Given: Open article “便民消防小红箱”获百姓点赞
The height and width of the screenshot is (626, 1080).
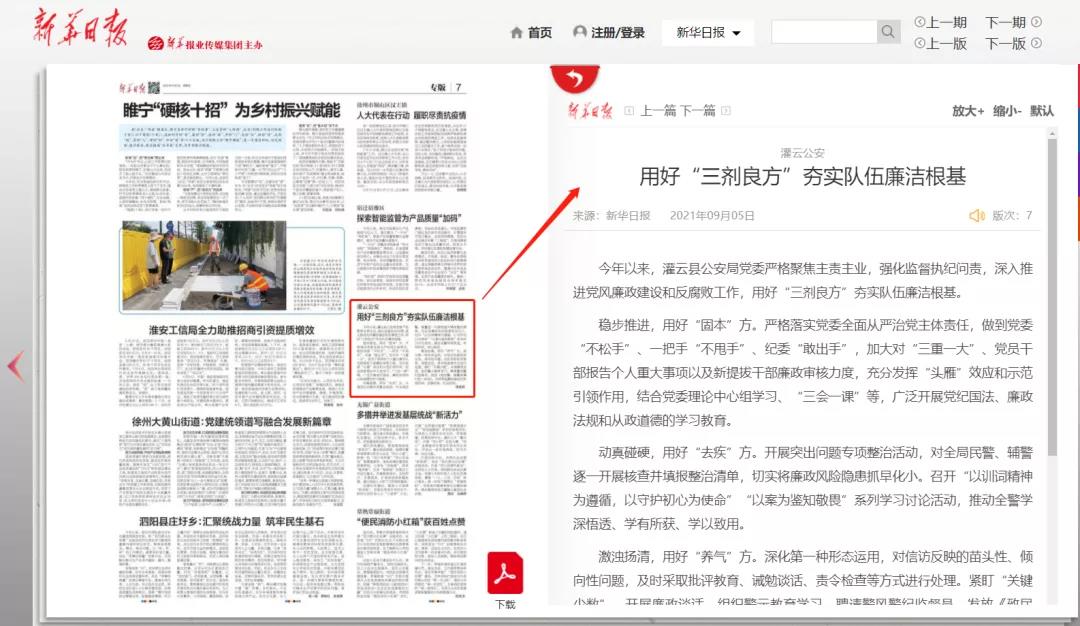Looking at the screenshot, I should coord(411,522).
